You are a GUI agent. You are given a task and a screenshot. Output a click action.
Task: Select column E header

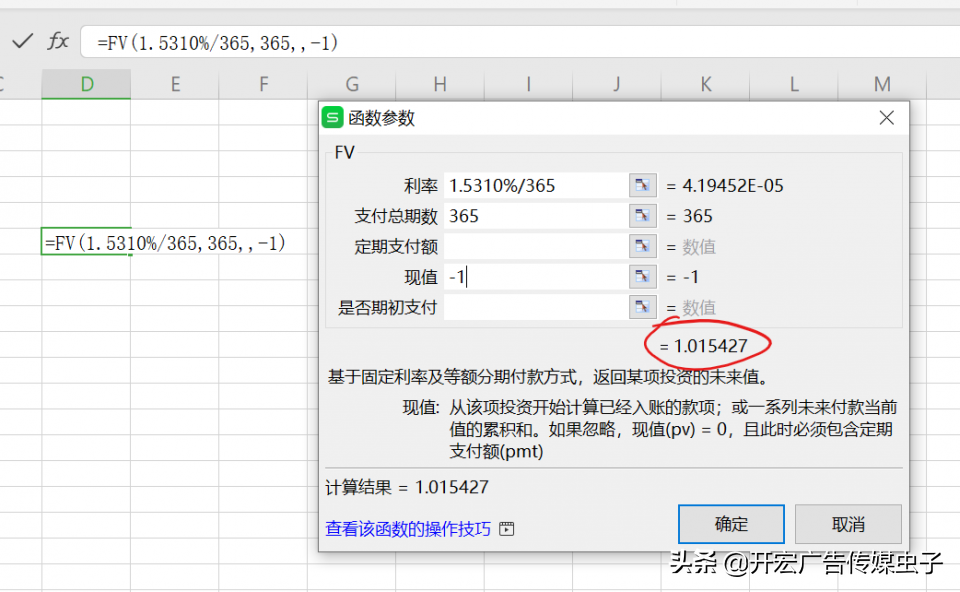pyautogui.click(x=175, y=84)
